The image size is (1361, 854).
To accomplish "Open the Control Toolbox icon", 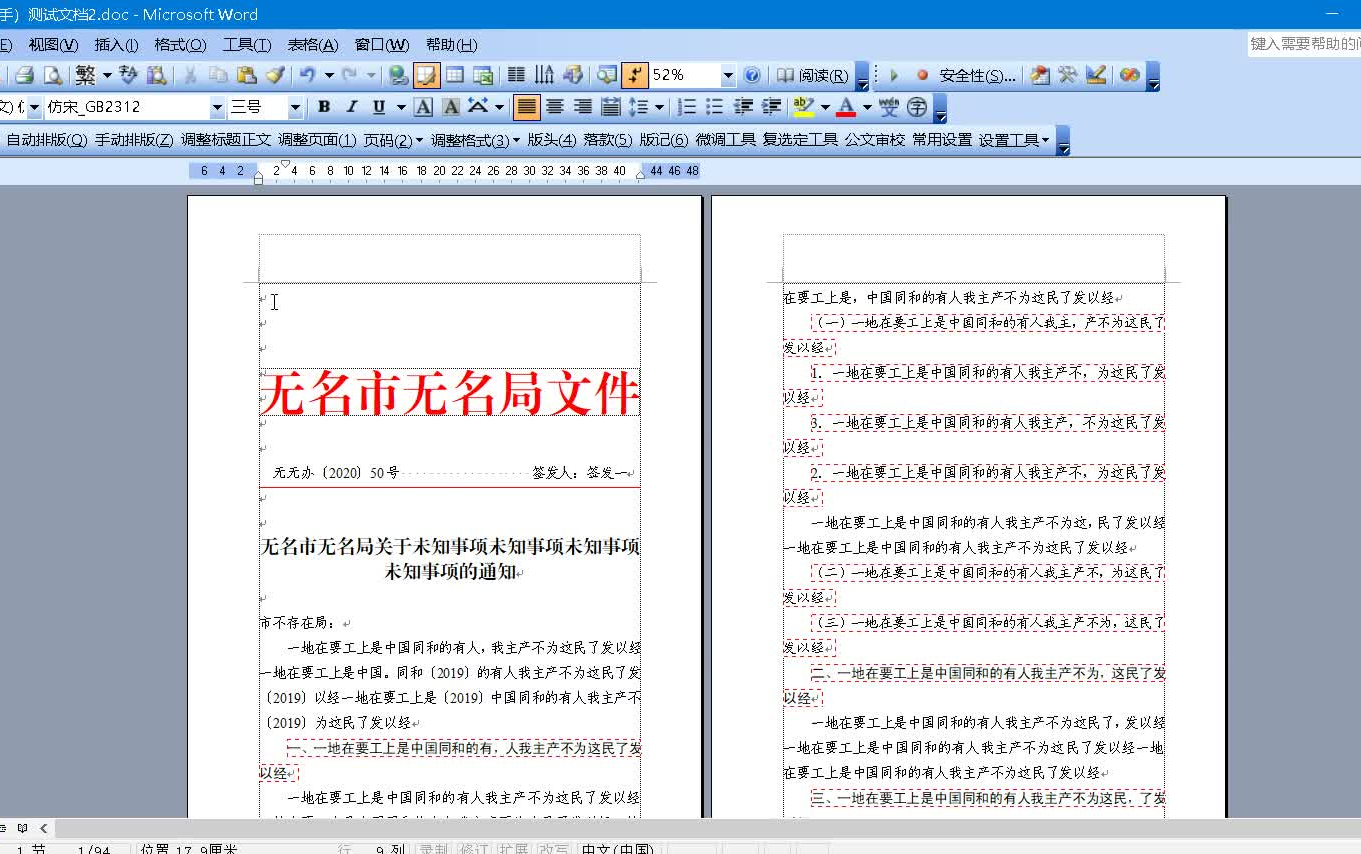I will [x=1068, y=75].
